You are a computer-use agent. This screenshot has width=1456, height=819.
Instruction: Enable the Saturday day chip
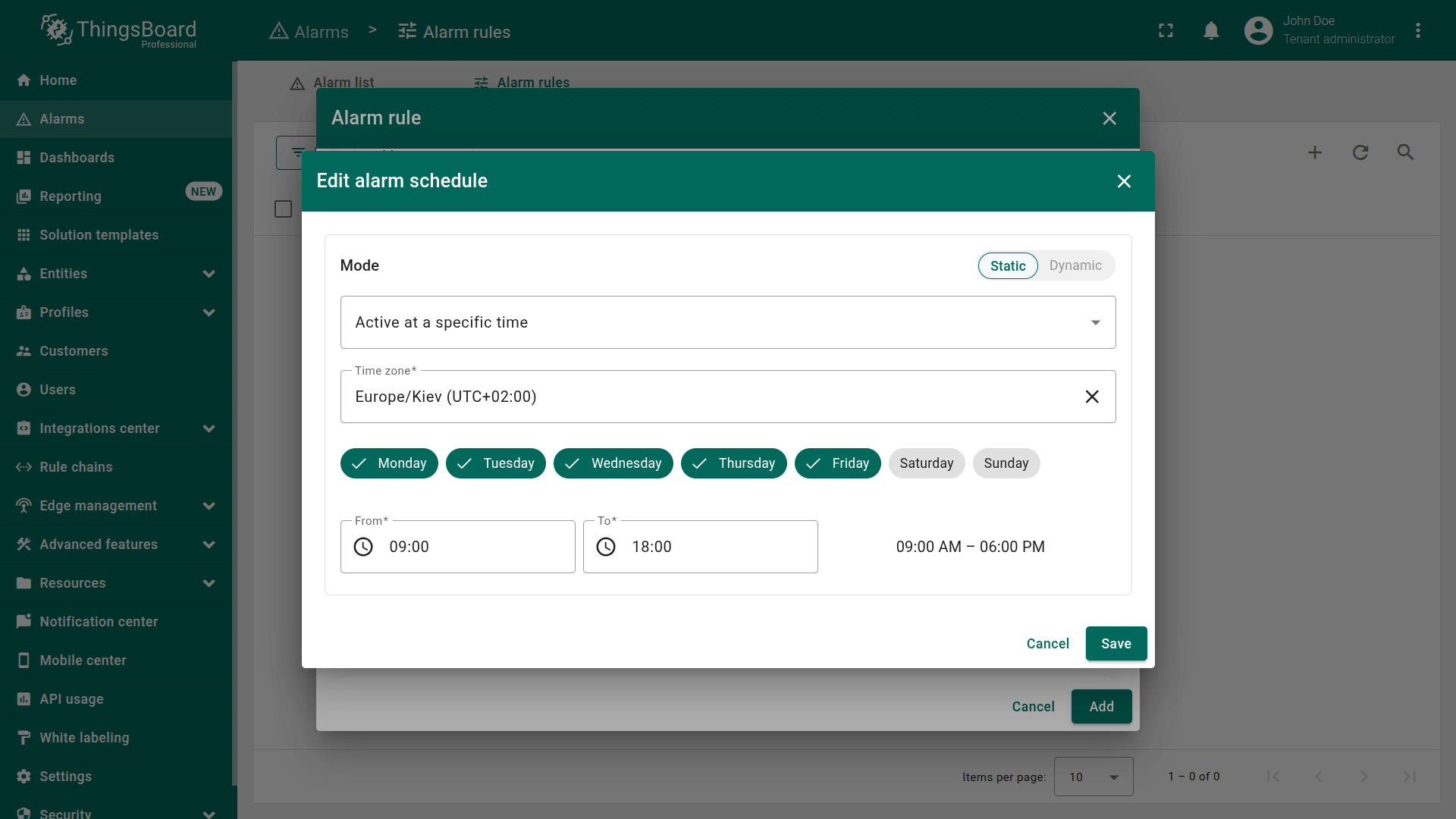click(x=926, y=463)
